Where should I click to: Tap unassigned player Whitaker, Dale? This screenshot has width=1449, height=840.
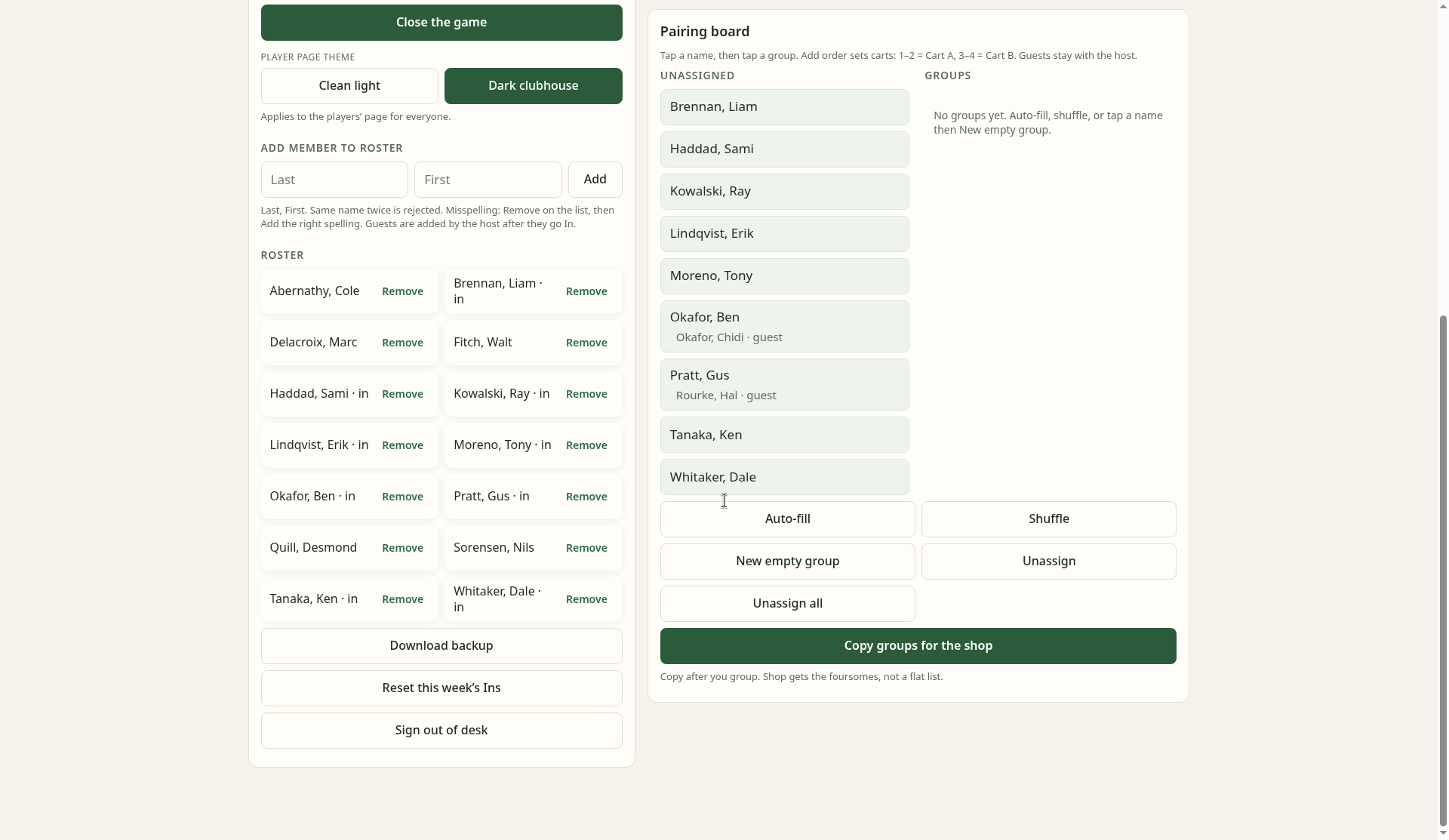(785, 477)
